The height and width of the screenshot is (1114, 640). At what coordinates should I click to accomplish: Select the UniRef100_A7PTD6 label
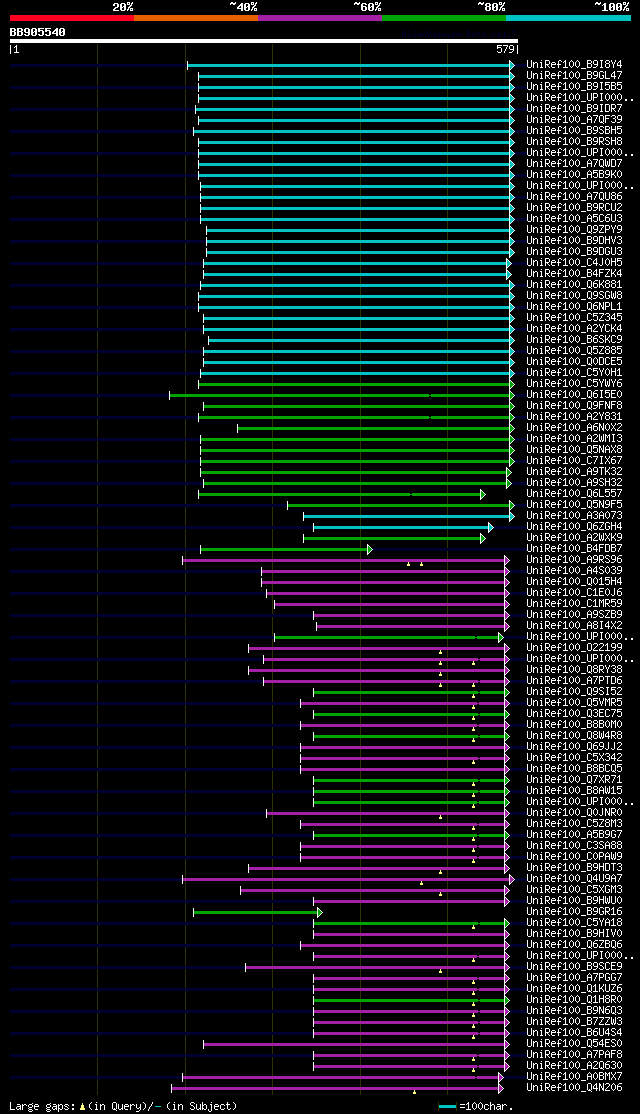tap(574, 681)
